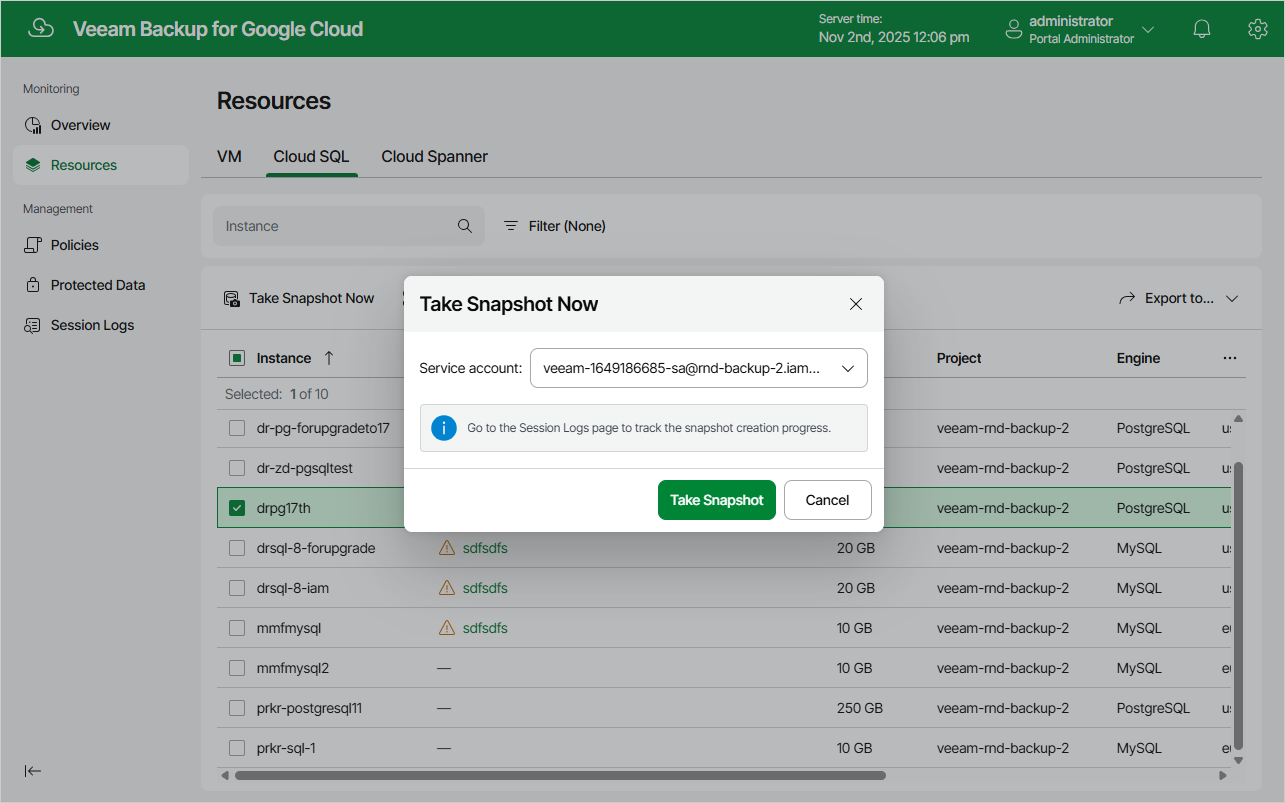Click the prkr-sql-1 instance name

pos(287,748)
